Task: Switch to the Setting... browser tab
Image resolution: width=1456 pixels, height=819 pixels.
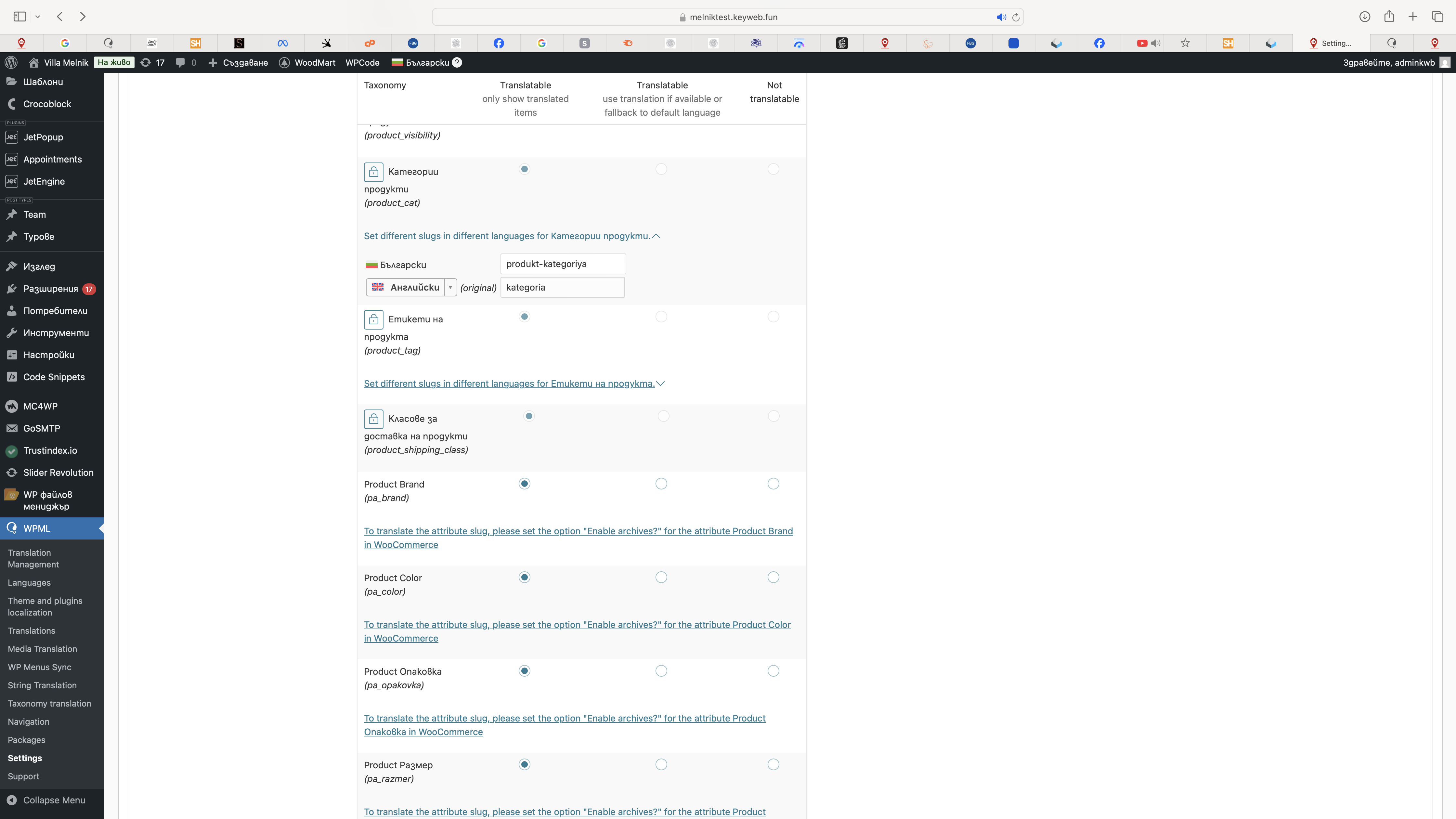Action: click(1331, 43)
